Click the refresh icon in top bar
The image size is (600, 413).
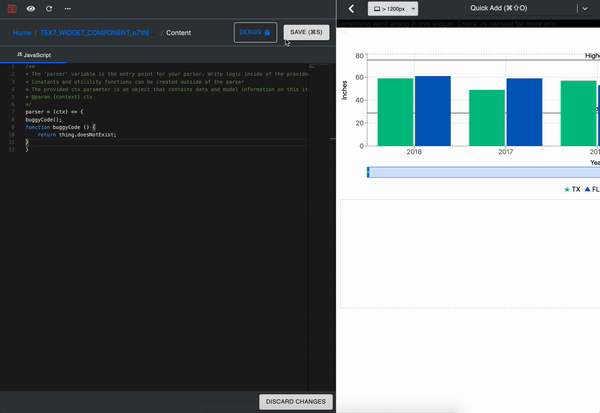click(48, 8)
